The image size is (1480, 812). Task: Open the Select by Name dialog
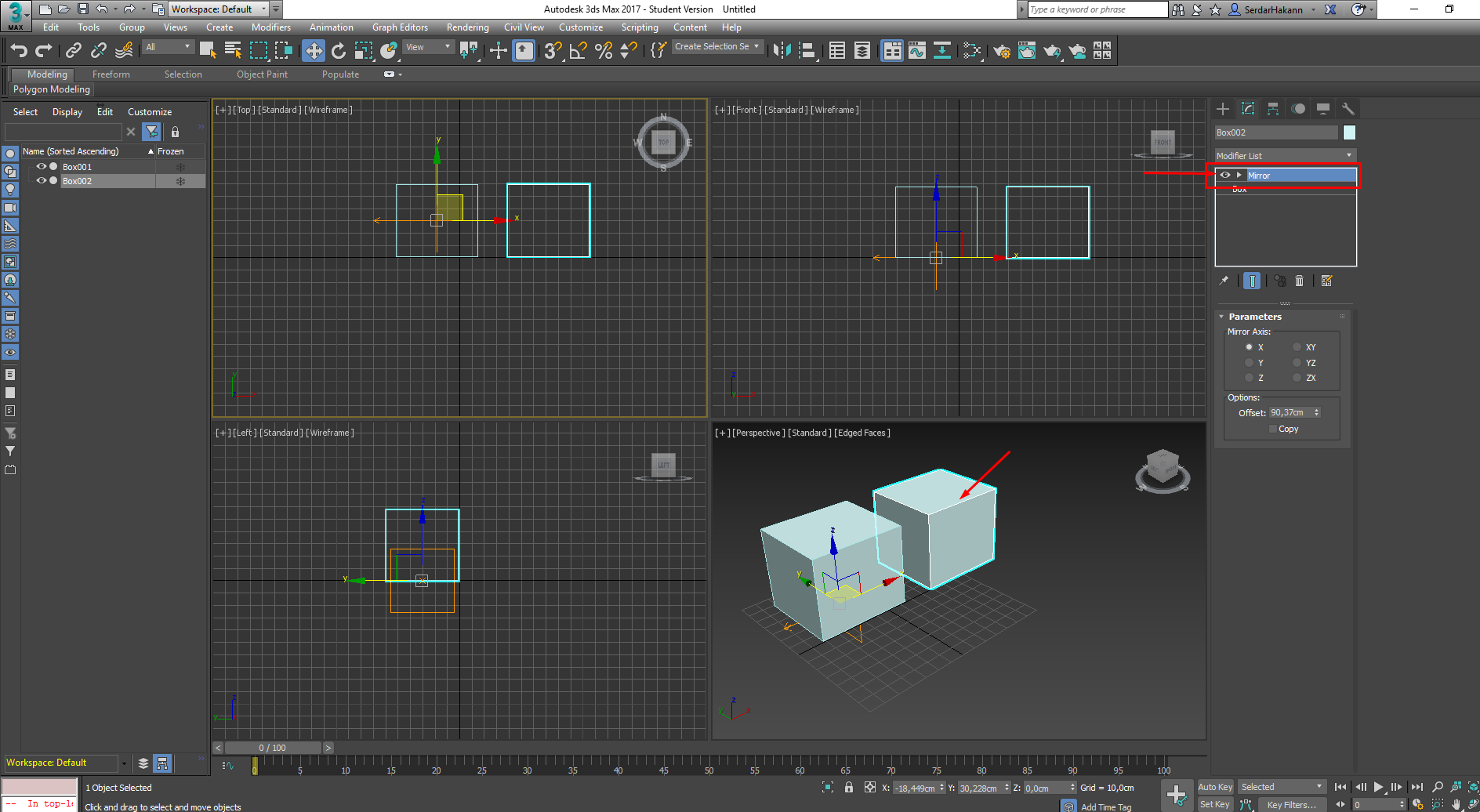(x=233, y=50)
